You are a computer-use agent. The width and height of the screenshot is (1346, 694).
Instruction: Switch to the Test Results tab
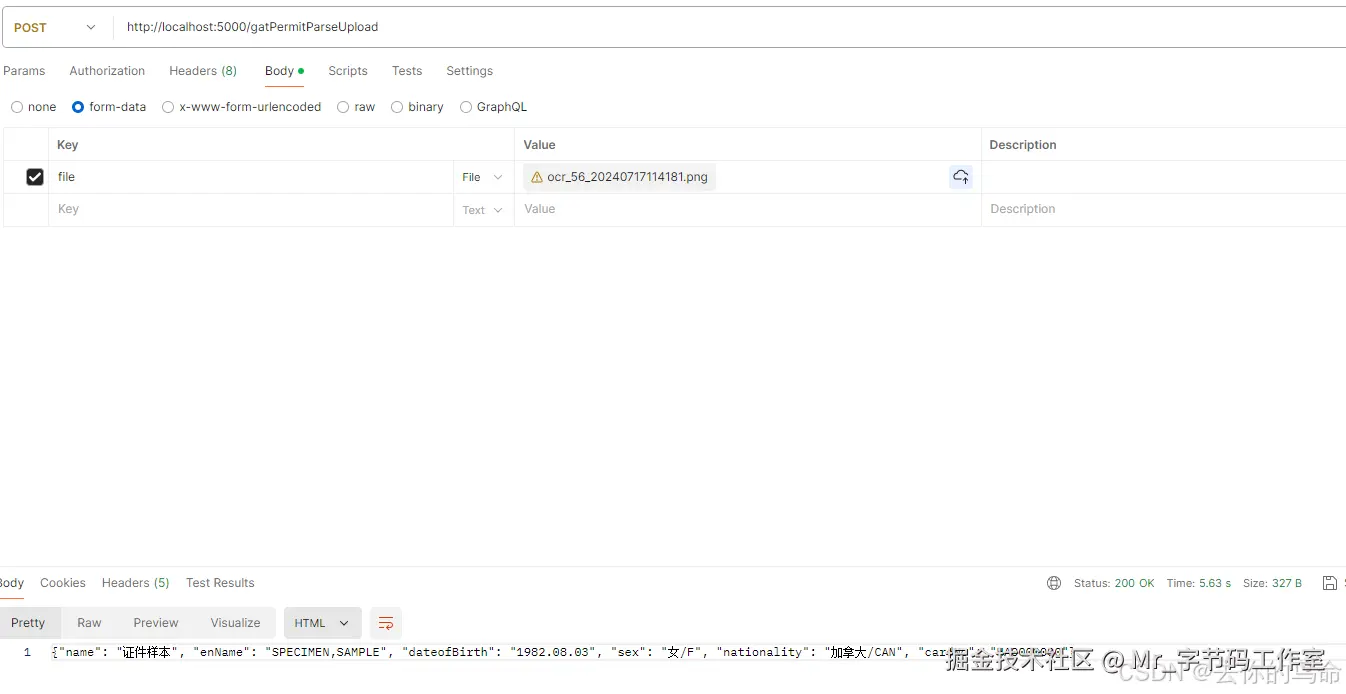click(220, 583)
